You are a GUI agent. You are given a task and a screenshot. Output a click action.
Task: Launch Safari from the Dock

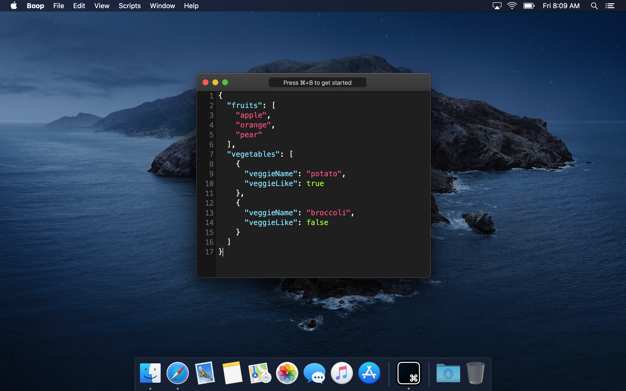178,373
